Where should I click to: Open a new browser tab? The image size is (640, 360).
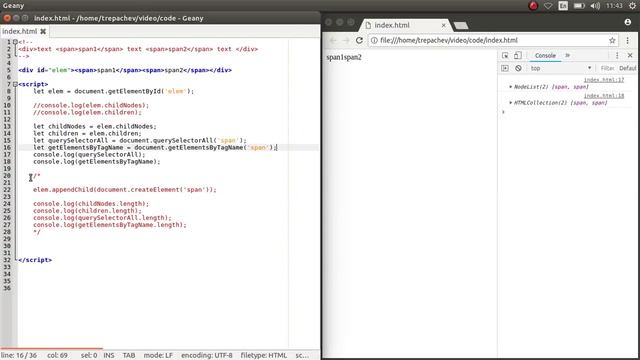[x=461, y=26]
